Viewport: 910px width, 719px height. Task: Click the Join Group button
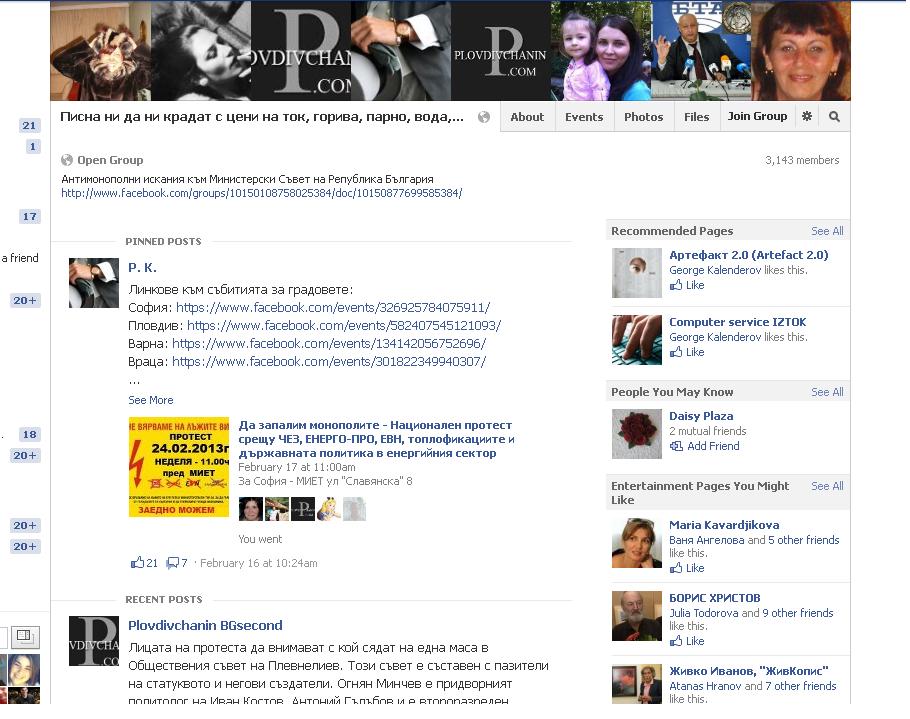point(757,117)
